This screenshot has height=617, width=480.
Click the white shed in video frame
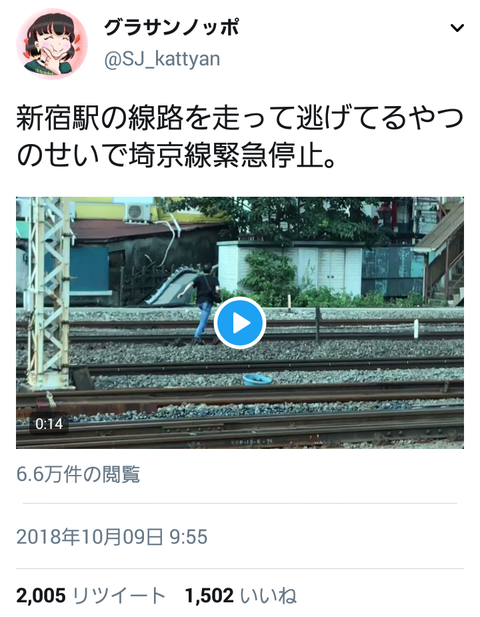pos(290,268)
